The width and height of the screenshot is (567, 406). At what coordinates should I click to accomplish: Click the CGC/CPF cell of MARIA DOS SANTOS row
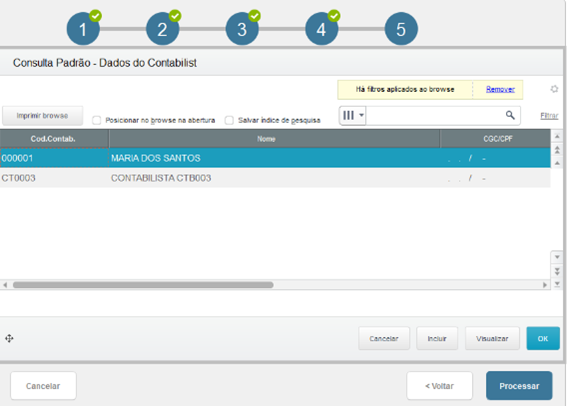pyautogui.click(x=495, y=158)
